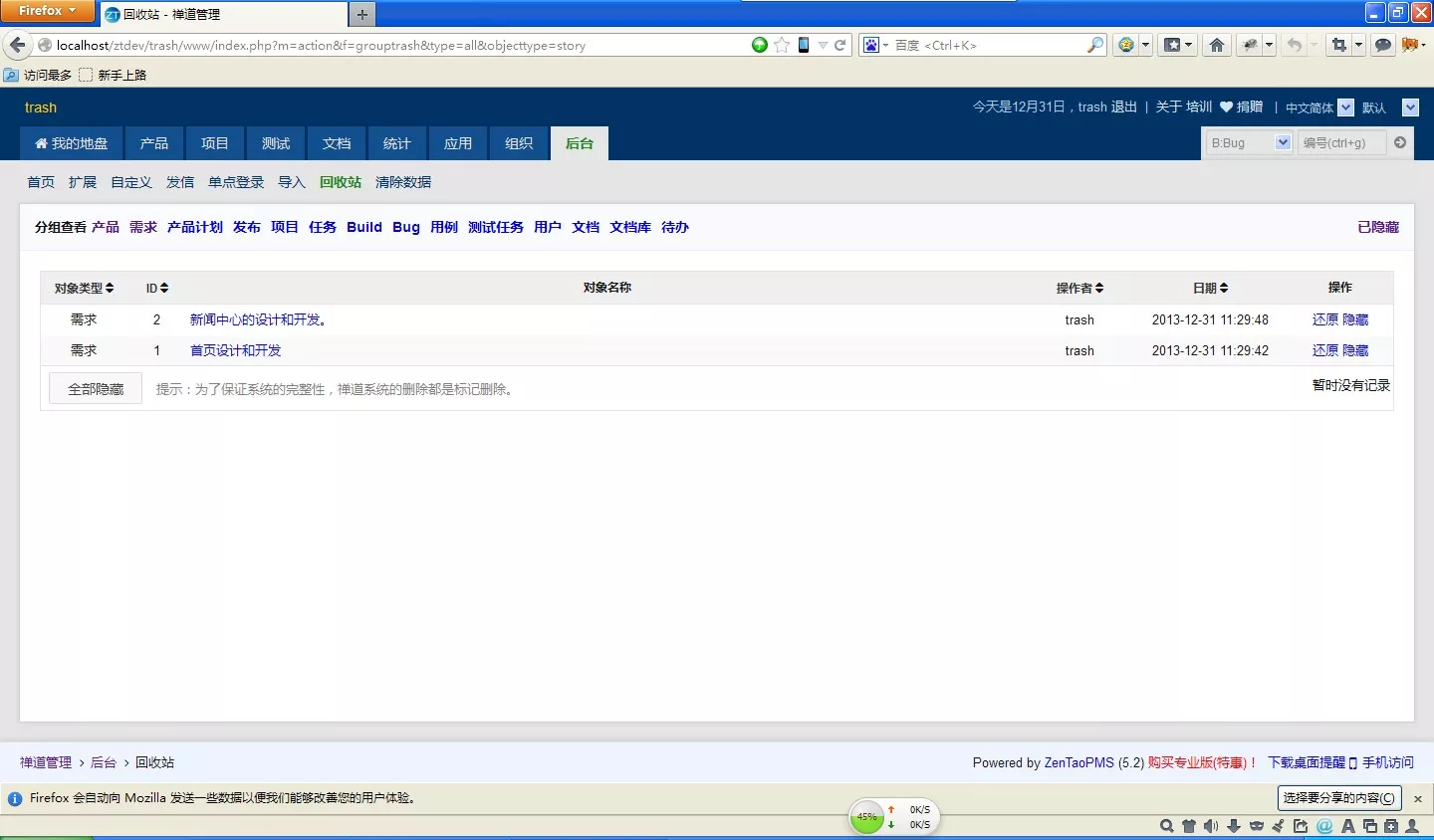Viewport: 1434px width, 840px height.
Task: Bookmark this page with the star icon
Action: 782,45
